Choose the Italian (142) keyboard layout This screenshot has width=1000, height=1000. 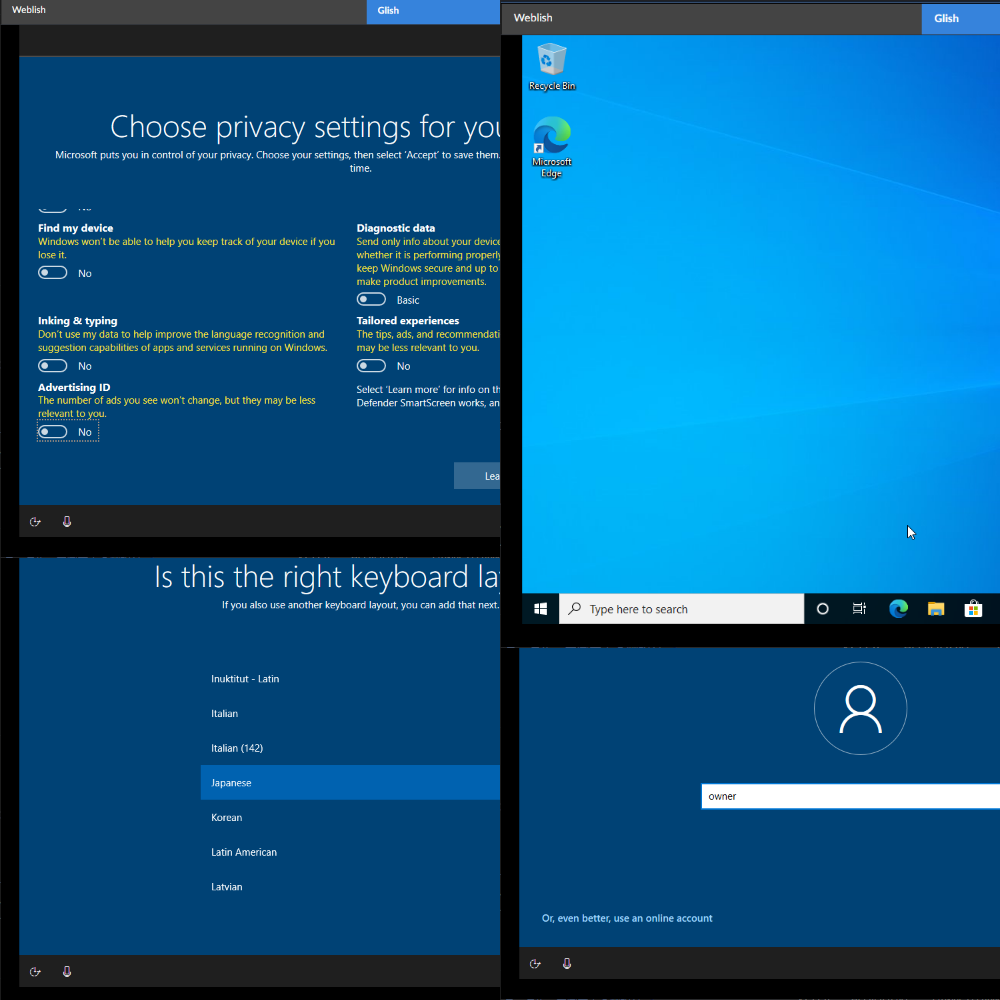click(350, 747)
